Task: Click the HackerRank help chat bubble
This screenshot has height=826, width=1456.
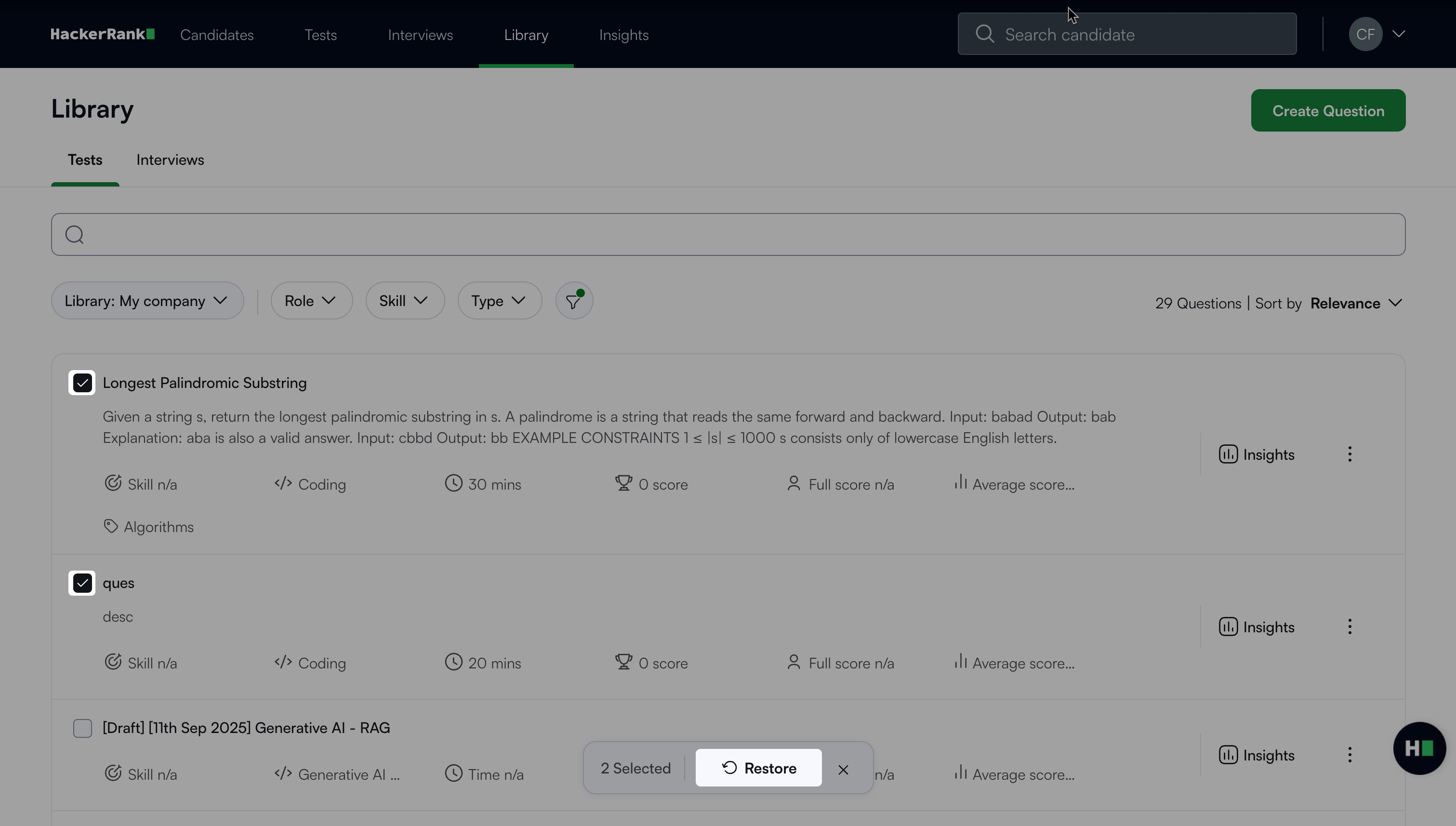Action: point(1418,748)
